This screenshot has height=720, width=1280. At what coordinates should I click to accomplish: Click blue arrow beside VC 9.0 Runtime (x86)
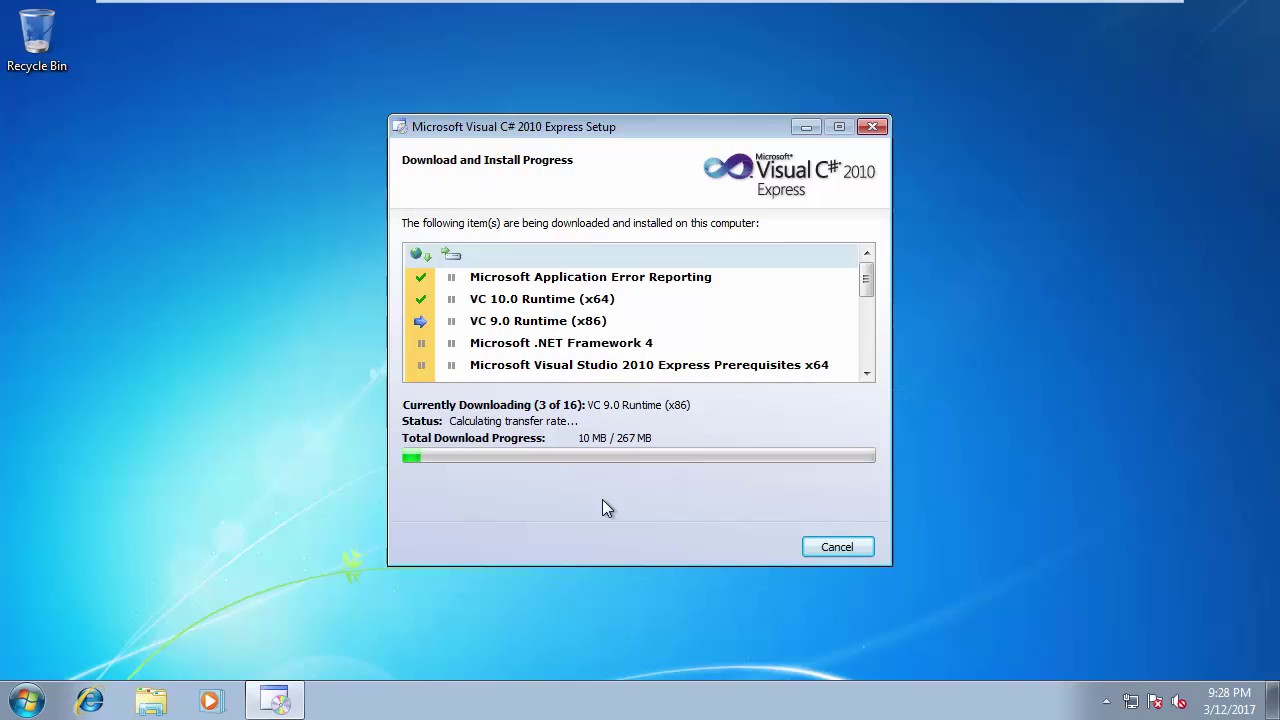(x=421, y=321)
